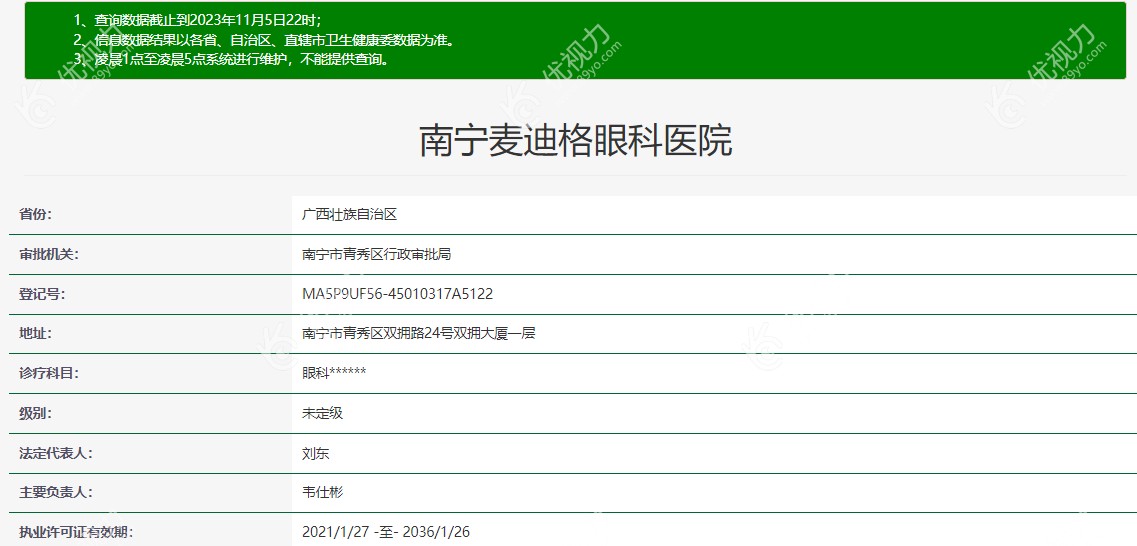
Task: Select validity period 2021/1/27 -至- 2036/1/26
Action: 386,532
